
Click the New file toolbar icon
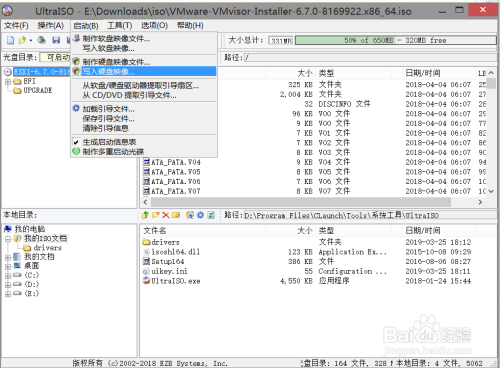[x=11, y=40]
